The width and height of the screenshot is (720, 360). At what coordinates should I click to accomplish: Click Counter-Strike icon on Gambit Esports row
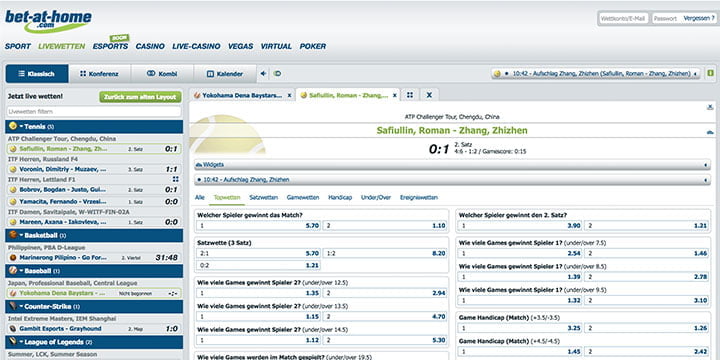[x=13, y=329]
